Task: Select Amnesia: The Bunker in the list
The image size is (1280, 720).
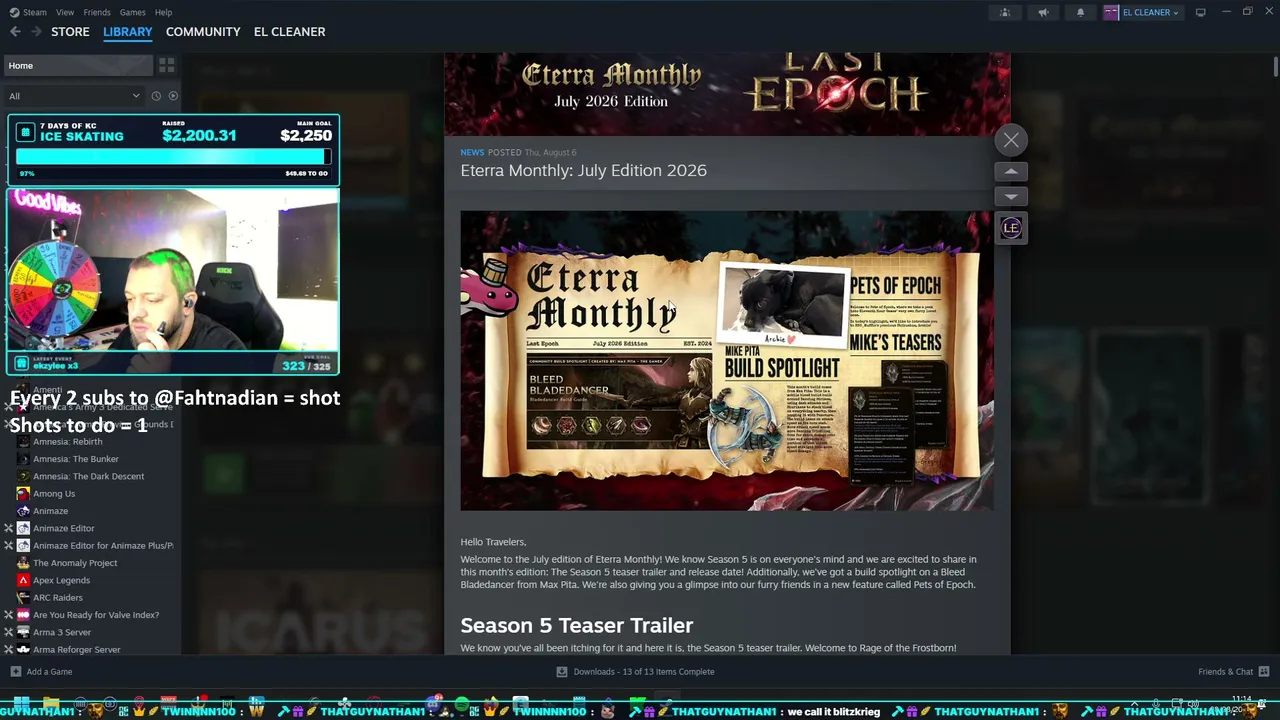Action: pos(76,459)
